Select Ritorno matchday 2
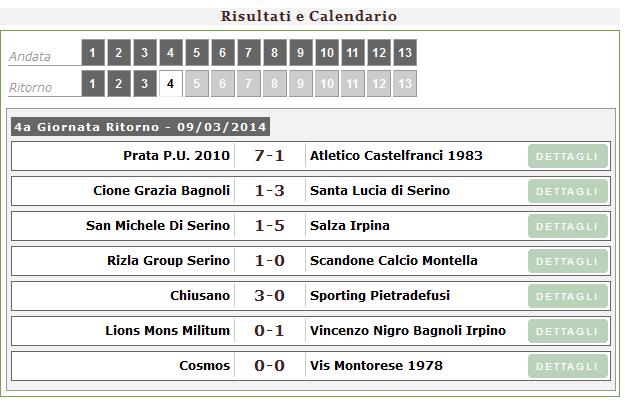625x411 pixels. pyautogui.click(x=118, y=84)
